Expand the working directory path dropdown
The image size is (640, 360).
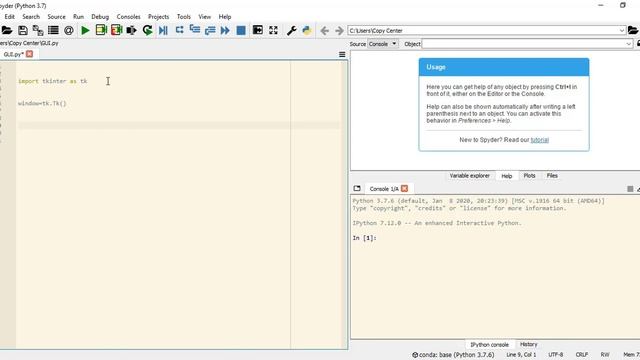click(622, 31)
